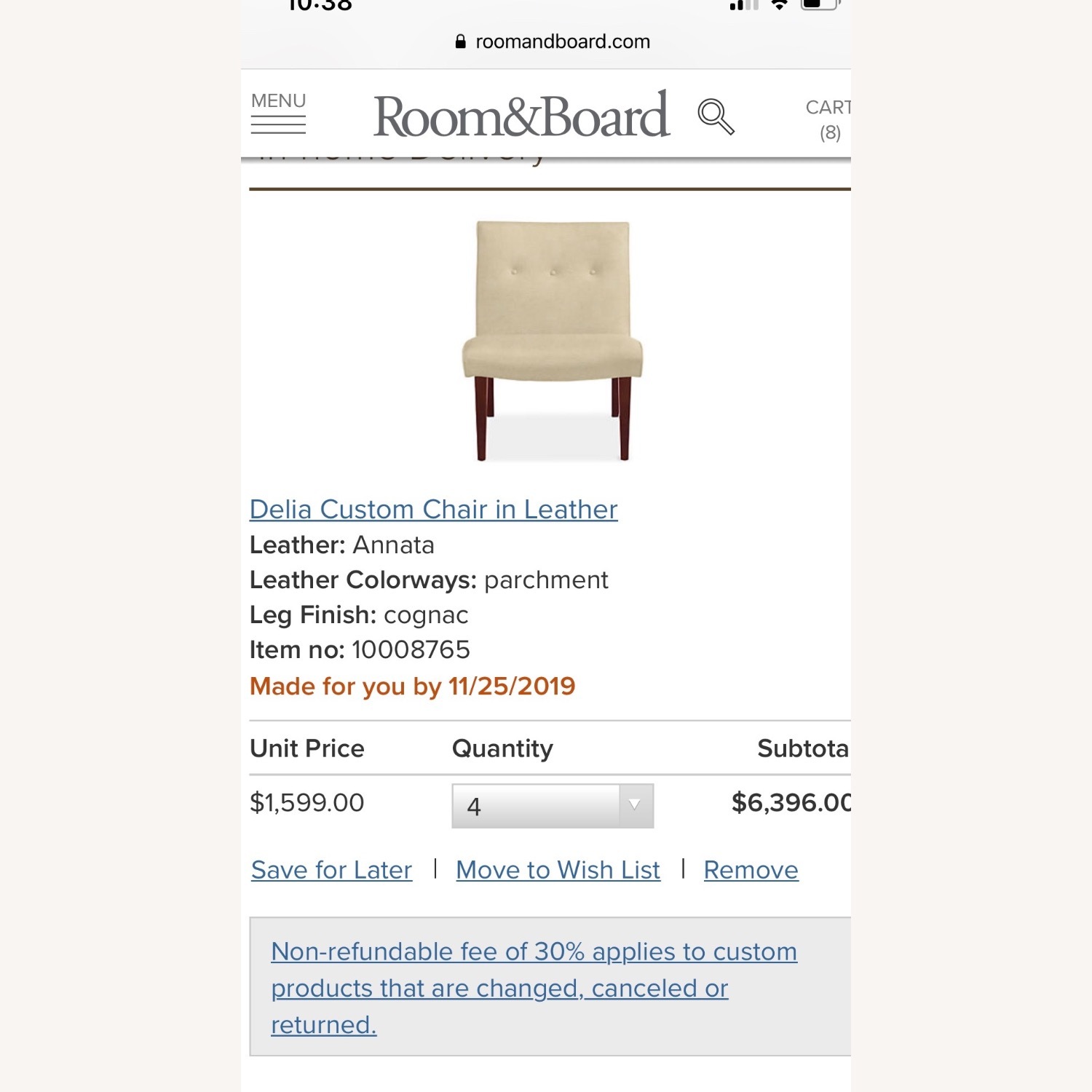Click Save for Later
This screenshot has width=1092, height=1092.
tap(331, 869)
